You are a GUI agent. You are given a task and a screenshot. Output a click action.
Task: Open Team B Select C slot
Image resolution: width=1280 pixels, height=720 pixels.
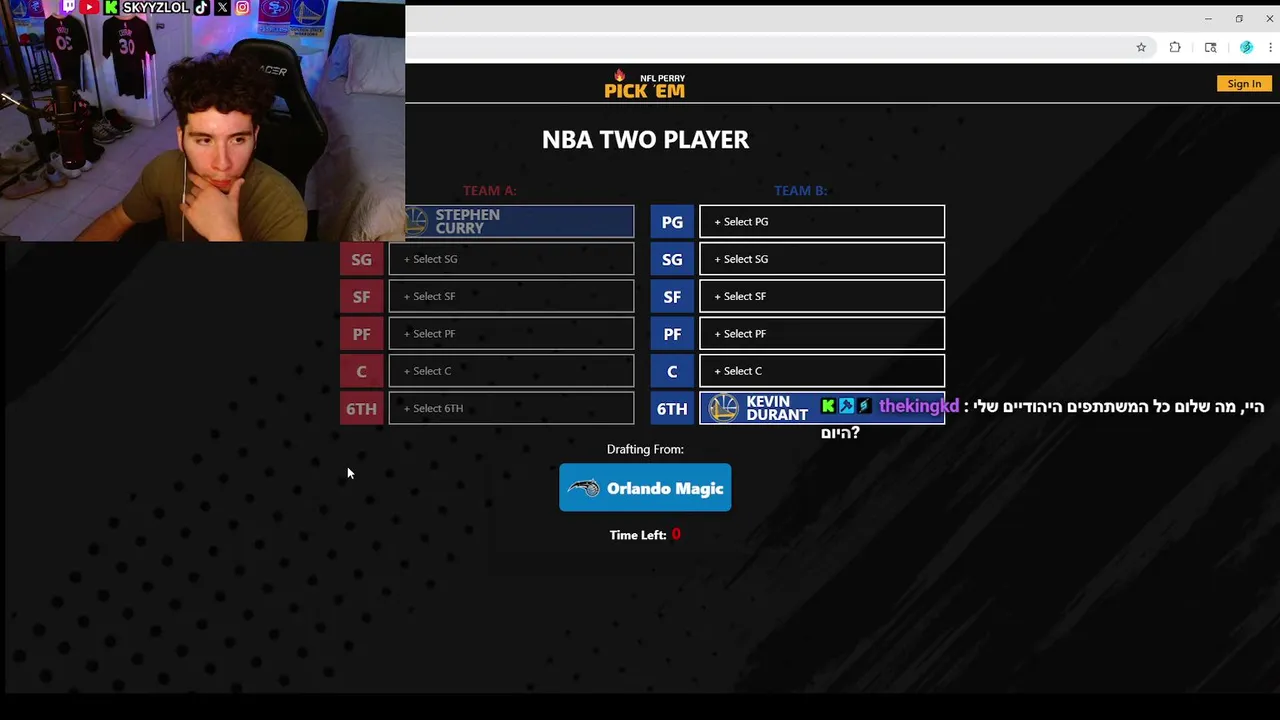point(822,371)
